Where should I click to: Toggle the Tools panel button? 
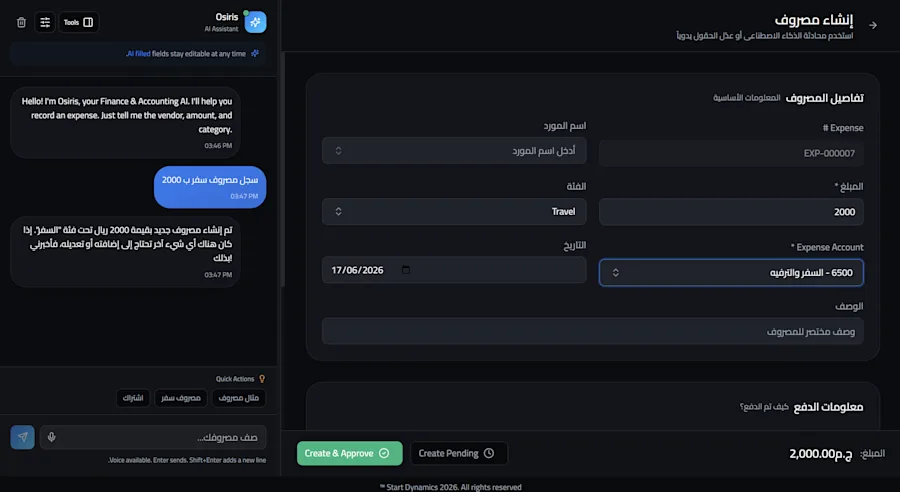tap(79, 22)
